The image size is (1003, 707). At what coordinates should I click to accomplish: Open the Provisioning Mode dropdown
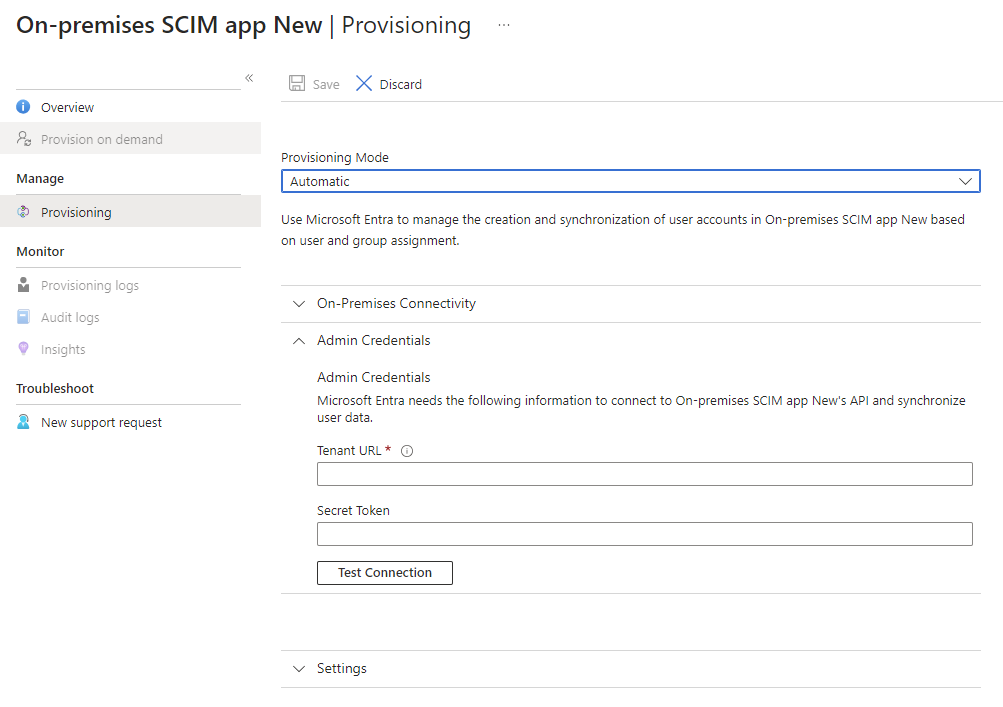click(x=631, y=181)
